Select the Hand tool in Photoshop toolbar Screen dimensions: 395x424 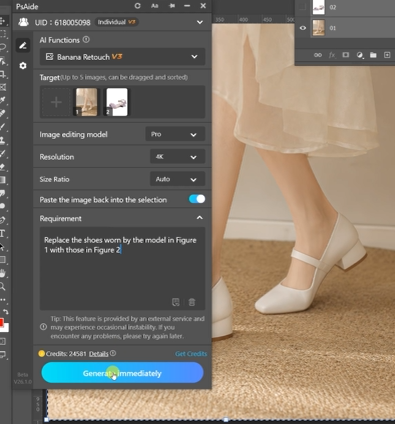[x=2, y=273]
